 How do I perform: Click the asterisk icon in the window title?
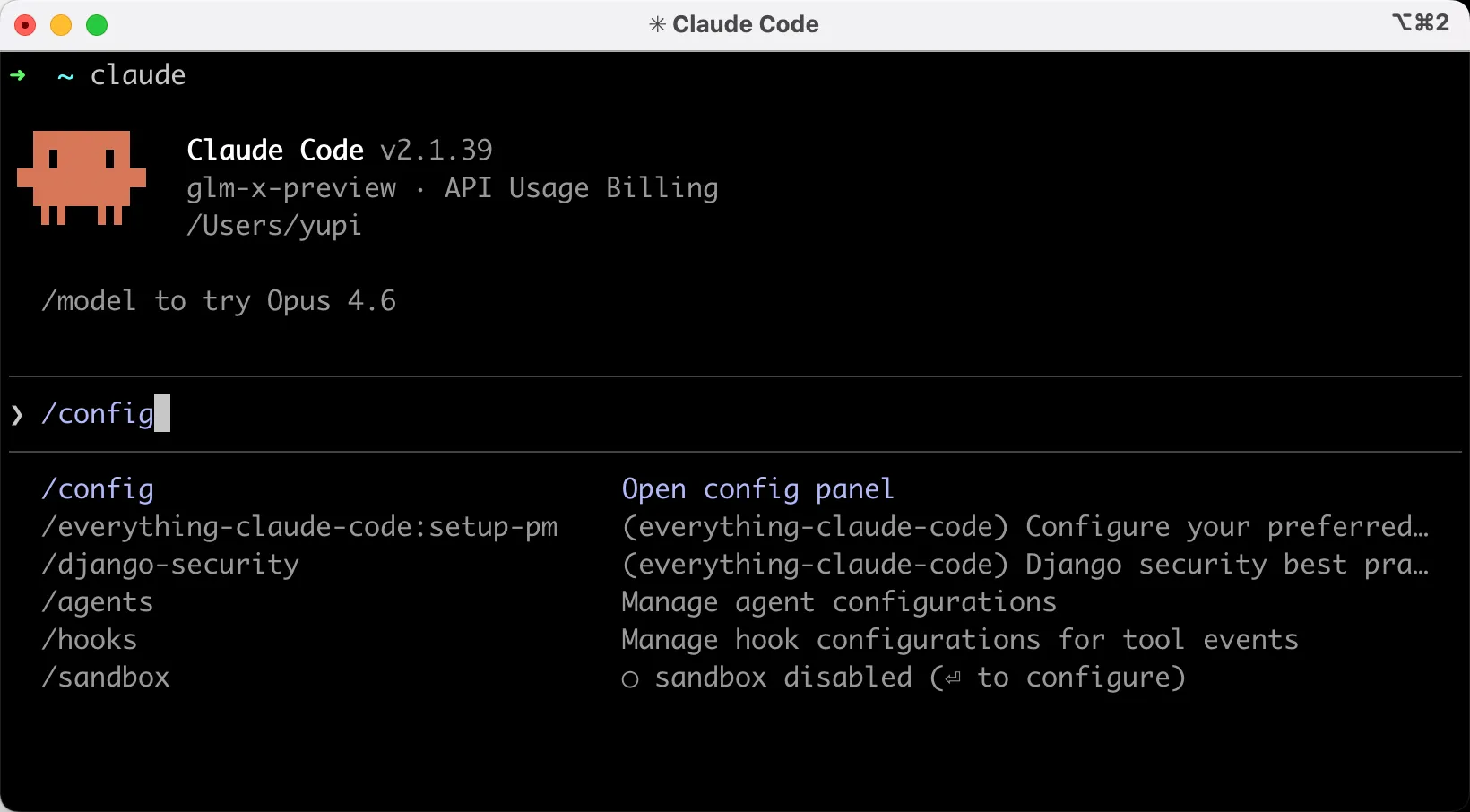coord(657,24)
